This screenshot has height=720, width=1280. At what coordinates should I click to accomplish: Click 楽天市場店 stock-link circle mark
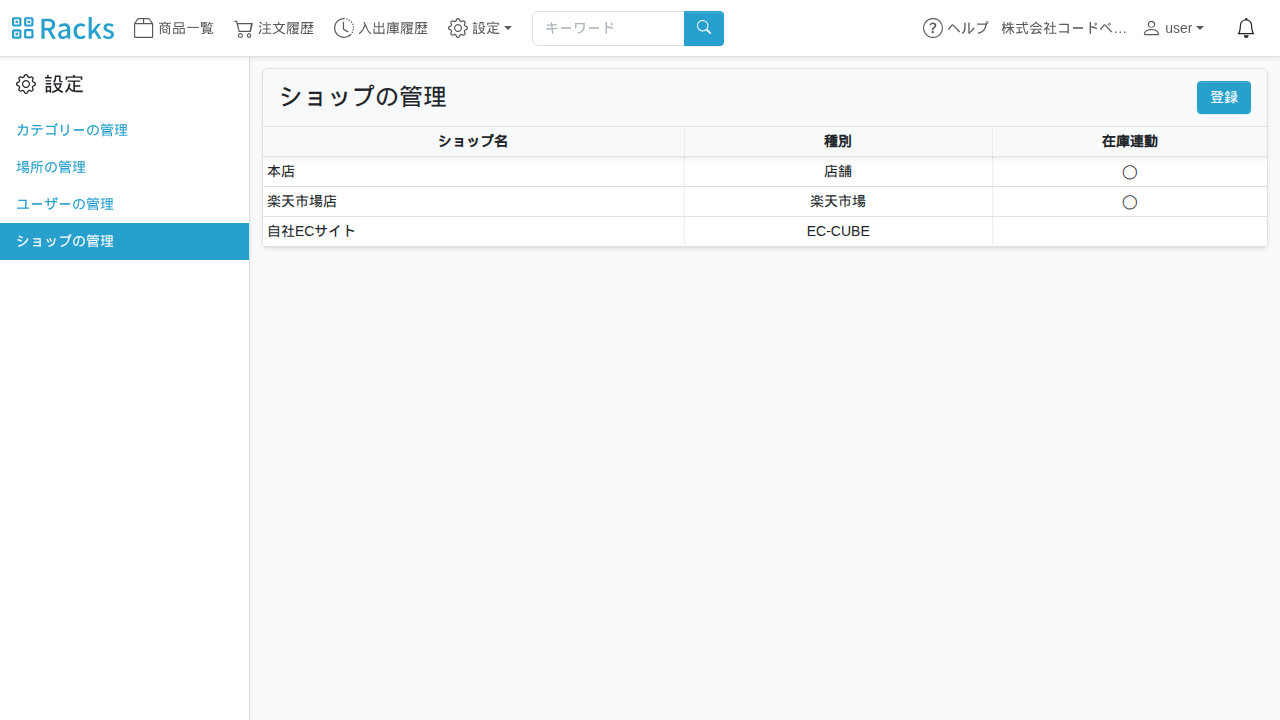(x=1130, y=202)
